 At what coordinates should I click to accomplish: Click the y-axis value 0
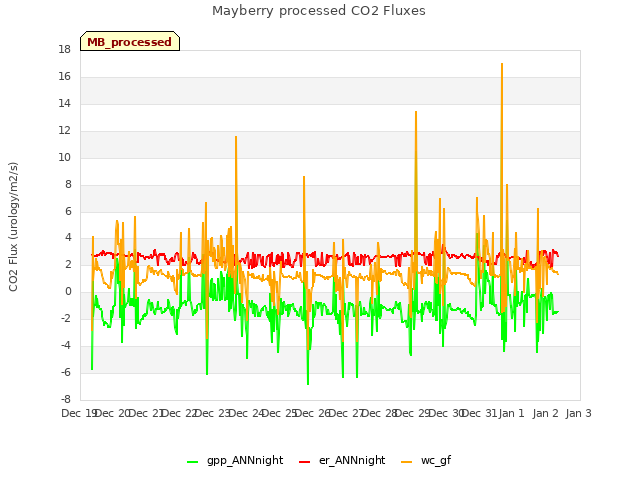pyautogui.click(x=68, y=292)
